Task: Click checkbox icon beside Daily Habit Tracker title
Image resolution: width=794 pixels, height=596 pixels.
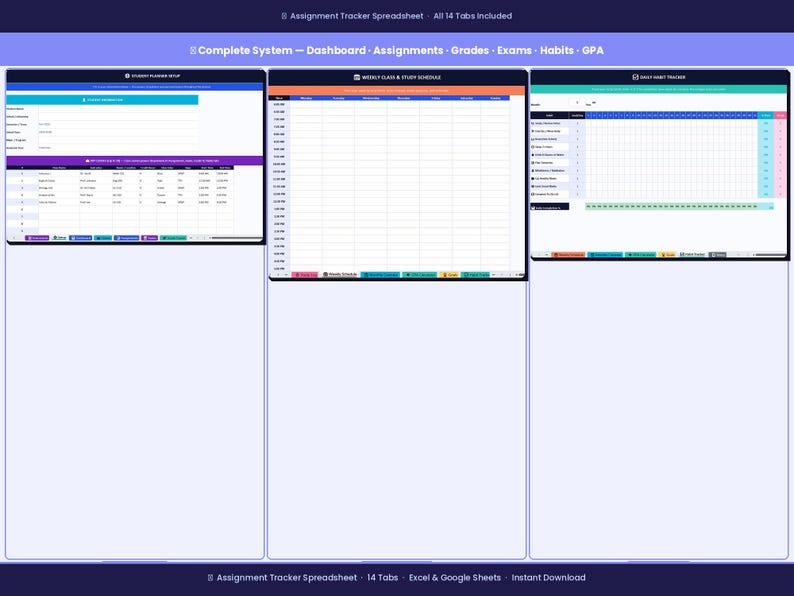Action: coord(635,77)
